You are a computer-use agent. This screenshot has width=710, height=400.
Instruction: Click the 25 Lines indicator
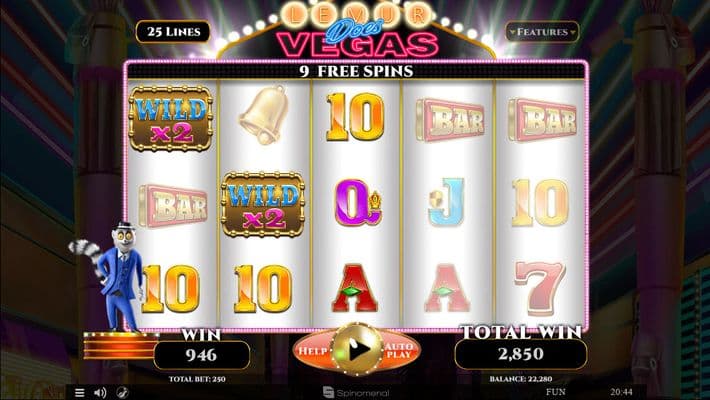click(x=173, y=32)
